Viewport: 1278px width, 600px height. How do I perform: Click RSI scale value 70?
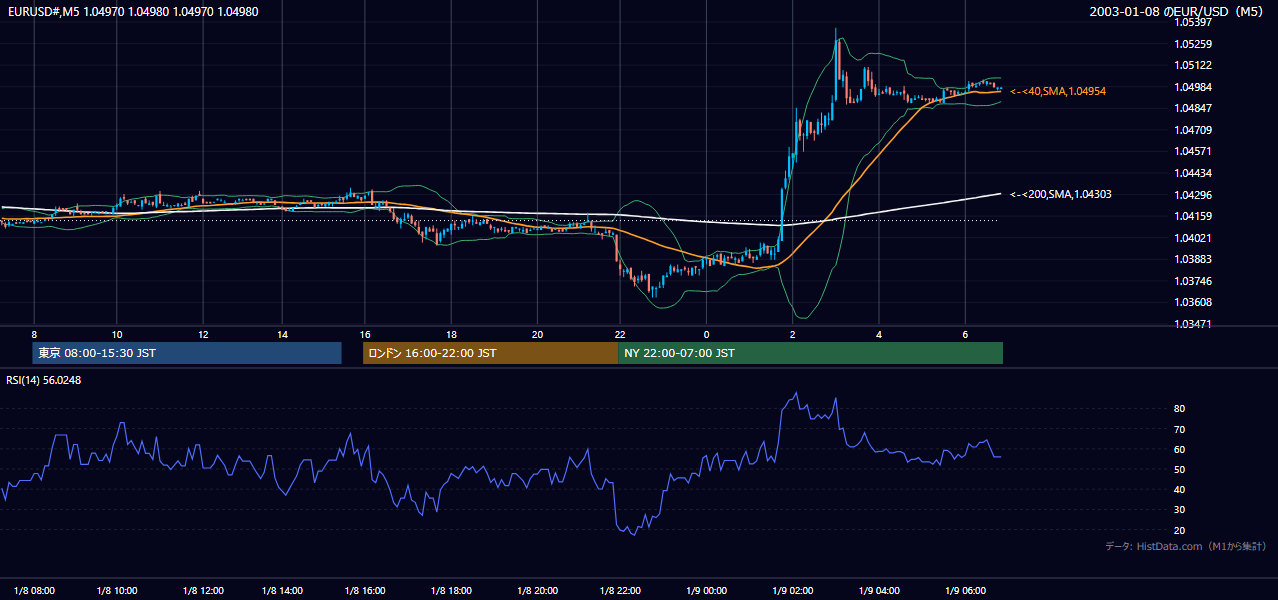pos(1180,430)
